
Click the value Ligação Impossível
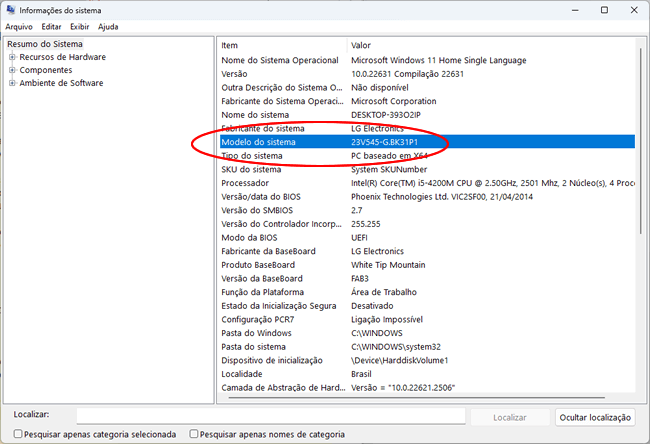(x=387, y=319)
